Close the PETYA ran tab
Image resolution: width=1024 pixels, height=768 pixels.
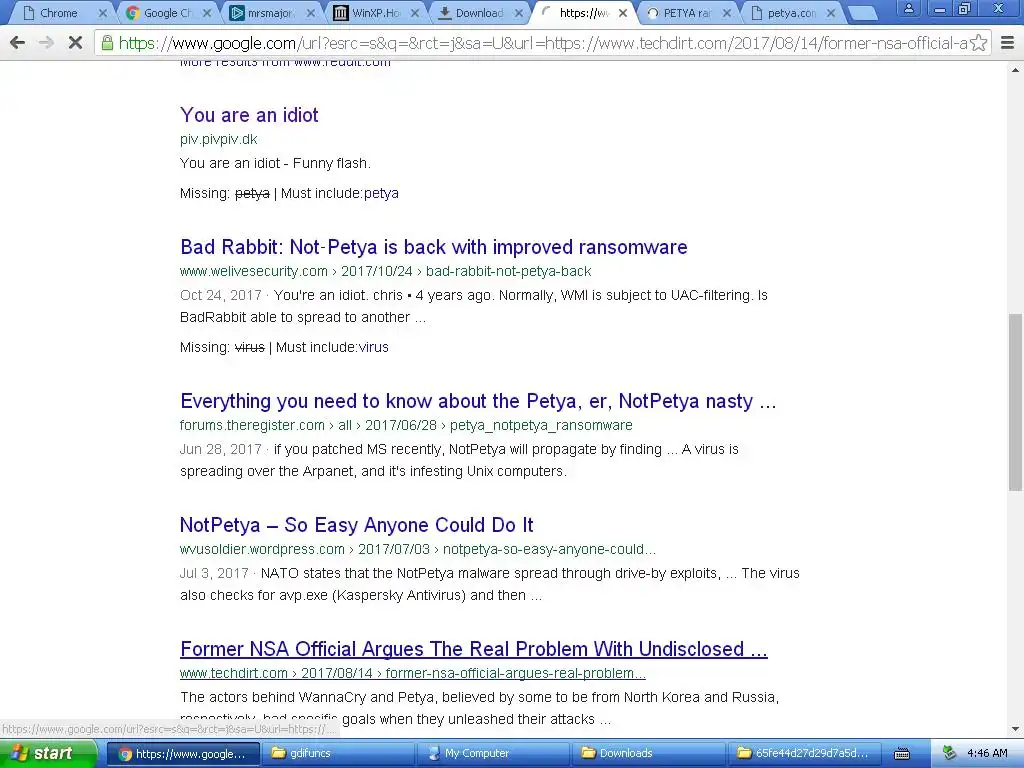[x=727, y=13]
